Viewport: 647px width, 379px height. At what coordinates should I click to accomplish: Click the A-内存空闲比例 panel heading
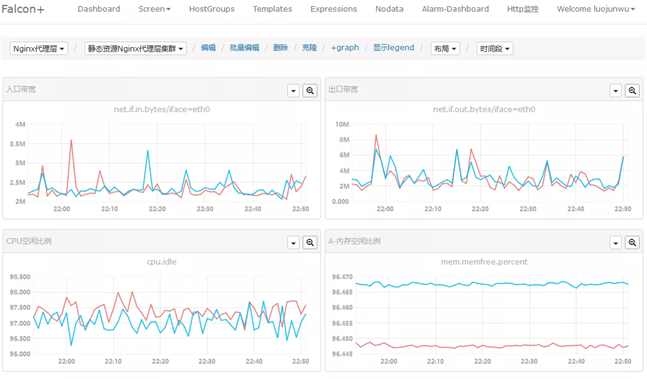point(354,241)
